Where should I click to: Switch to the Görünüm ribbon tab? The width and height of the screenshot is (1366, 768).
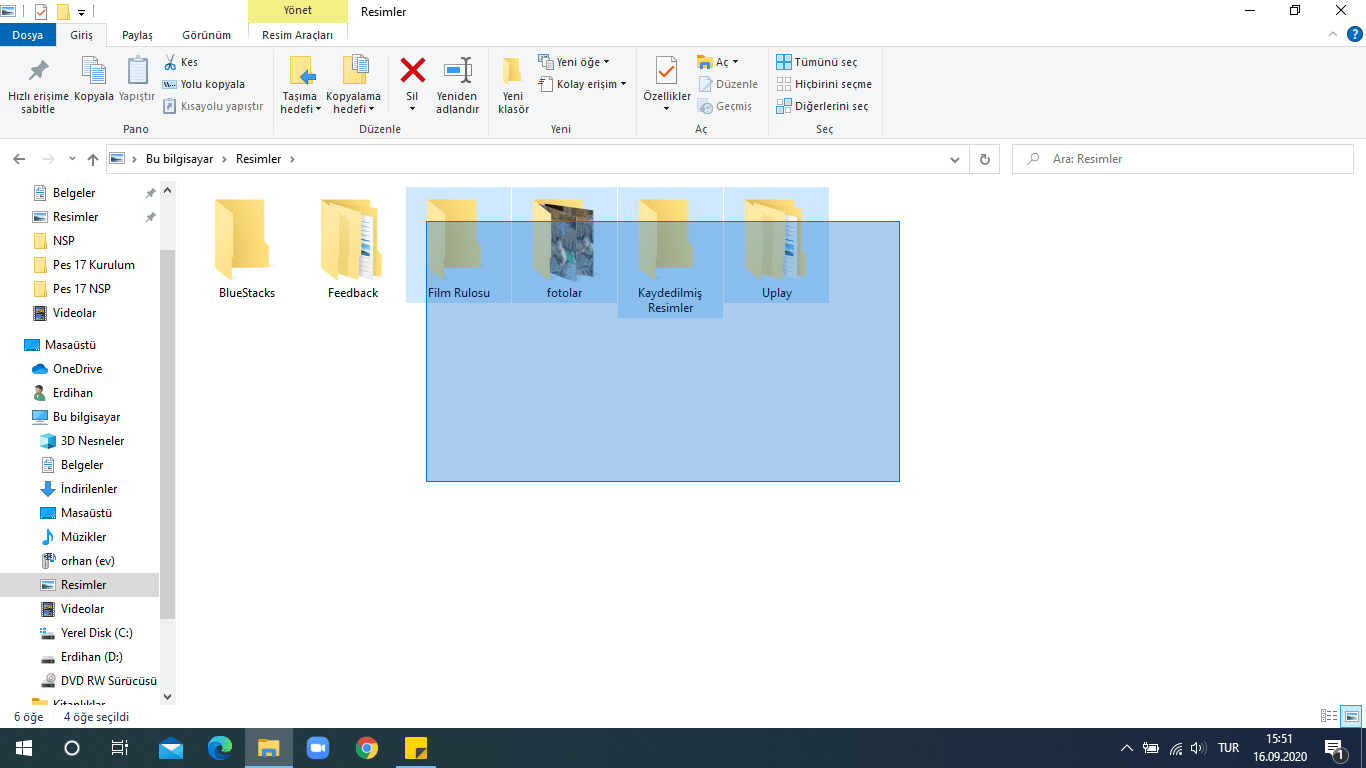[x=206, y=35]
